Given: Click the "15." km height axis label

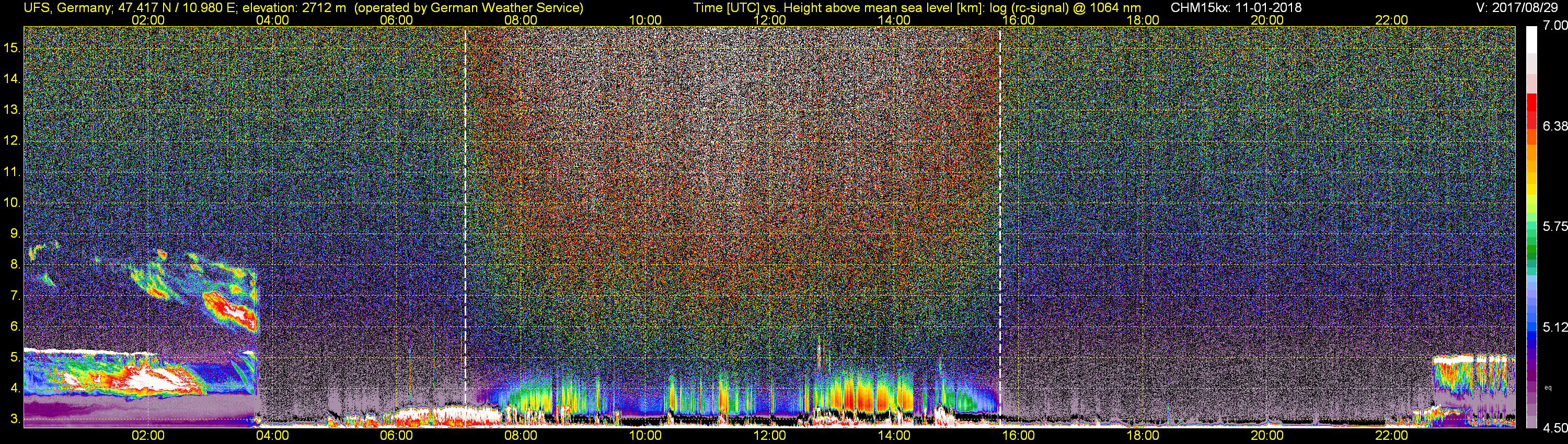Looking at the screenshot, I should pos(11,48).
